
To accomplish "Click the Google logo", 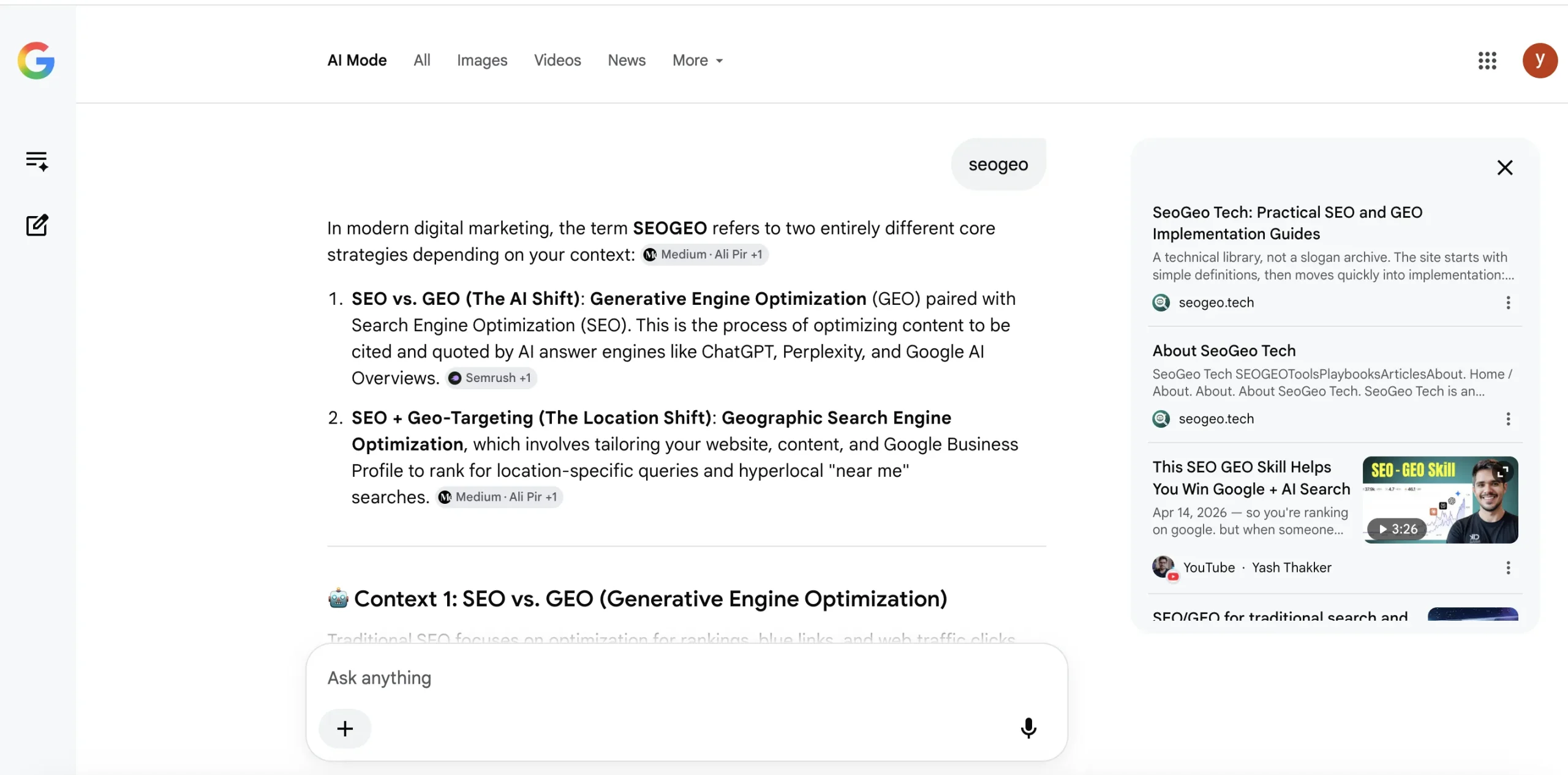I will click(x=36, y=61).
